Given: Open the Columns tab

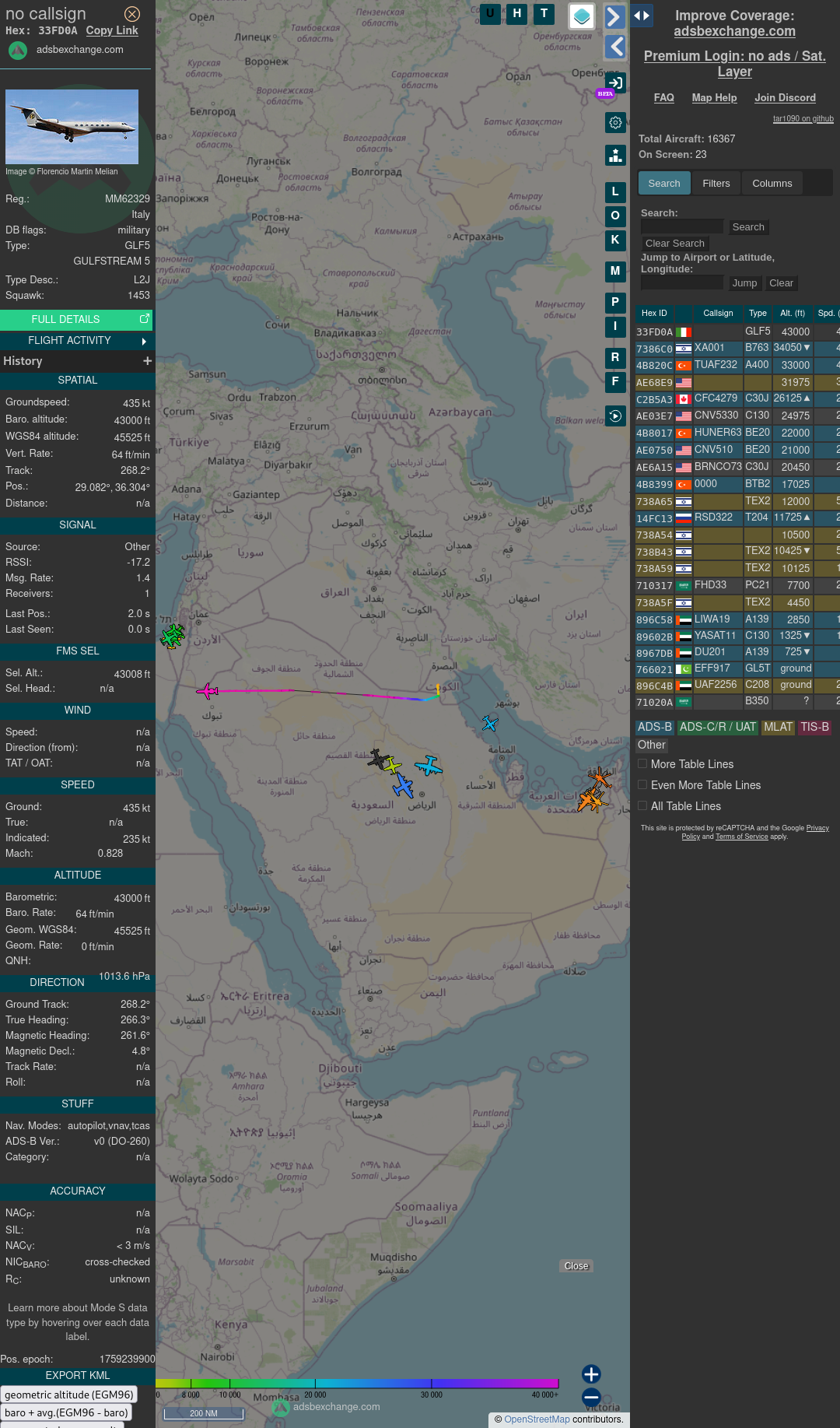Looking at the screenshot, I should point(772,184).
